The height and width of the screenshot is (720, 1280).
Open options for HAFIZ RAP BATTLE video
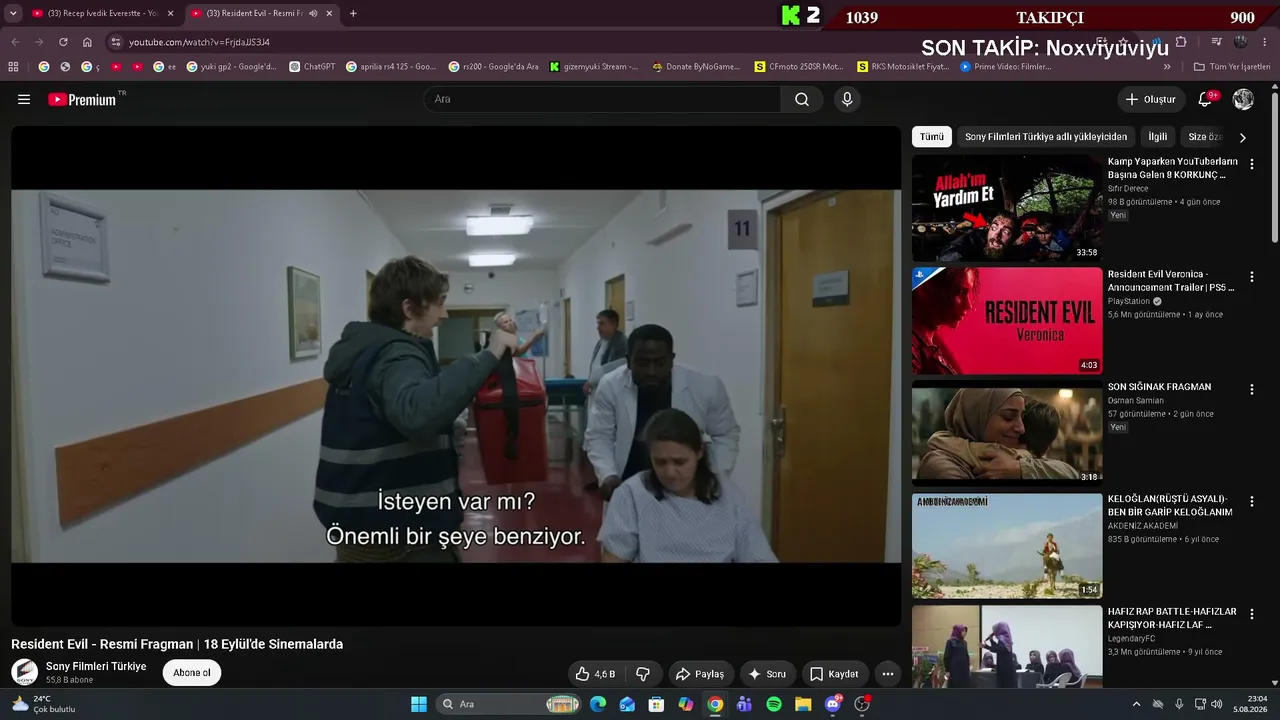[x=1251, y=614]
